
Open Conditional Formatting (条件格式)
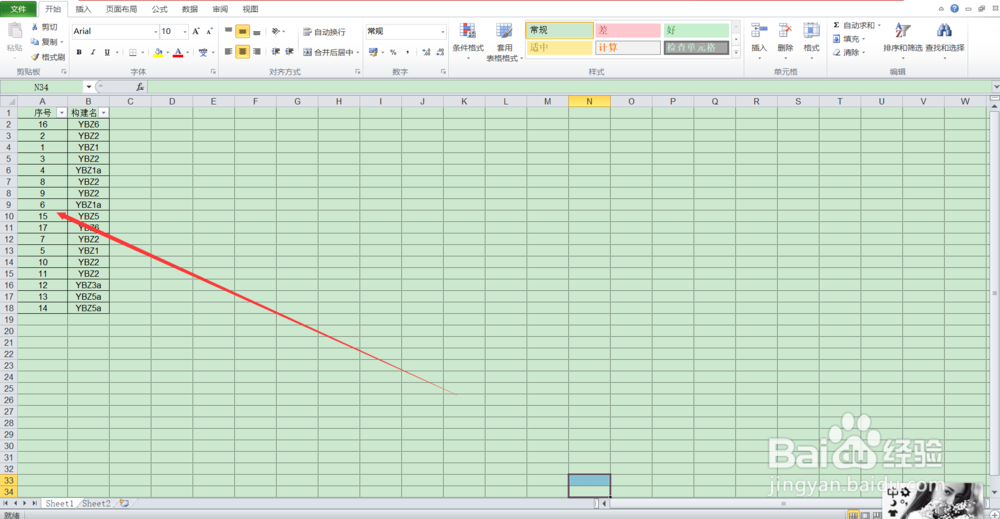pyautogui.click(x=468, y=41)
